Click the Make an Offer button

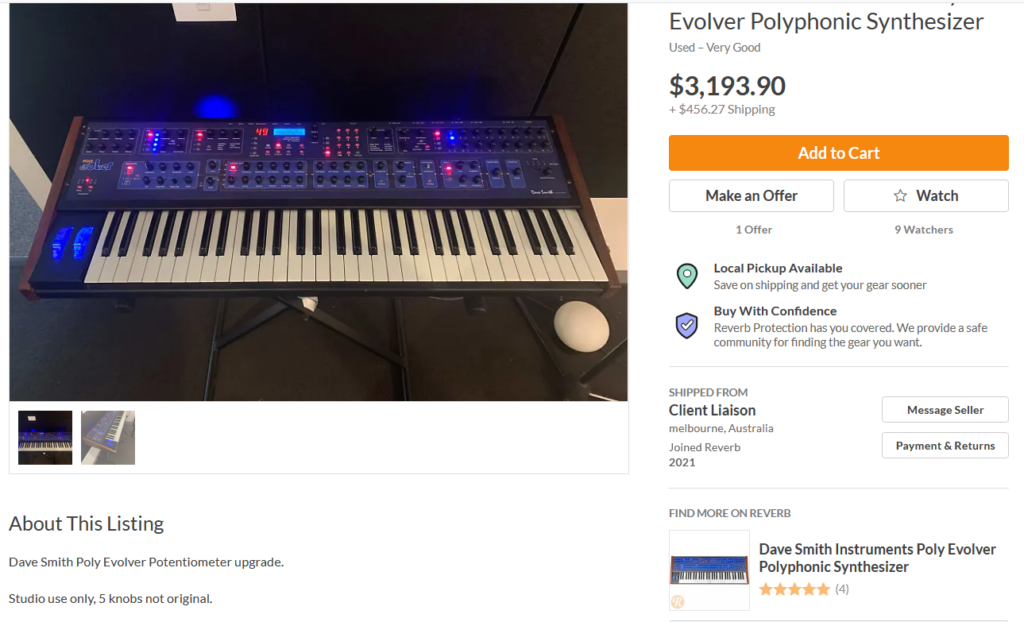751,195
